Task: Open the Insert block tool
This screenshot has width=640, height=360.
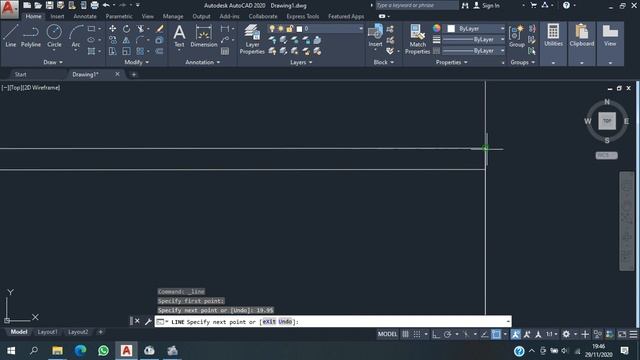Action: (375, 36)
